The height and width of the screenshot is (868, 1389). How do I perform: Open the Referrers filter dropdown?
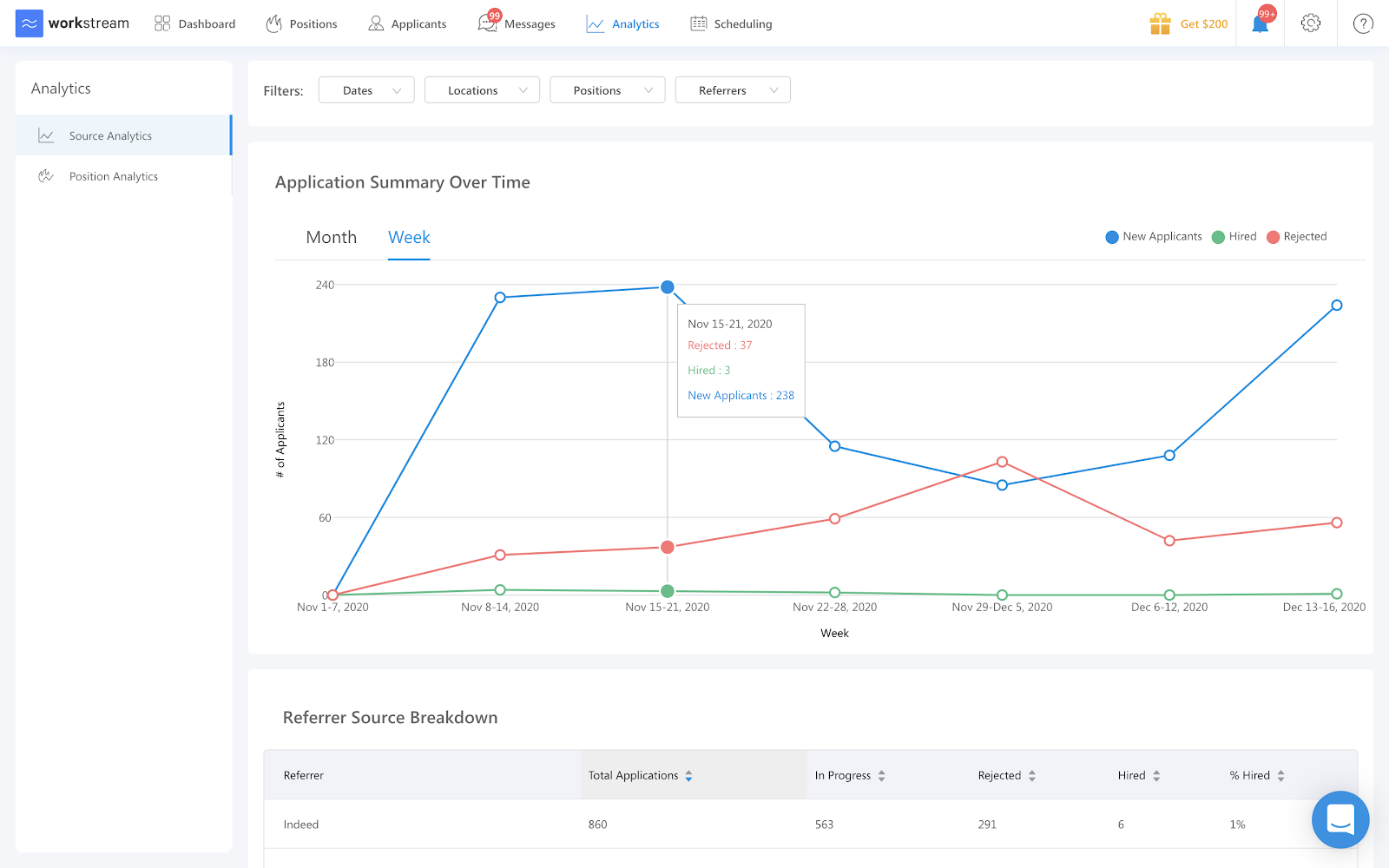coord(733,90)
